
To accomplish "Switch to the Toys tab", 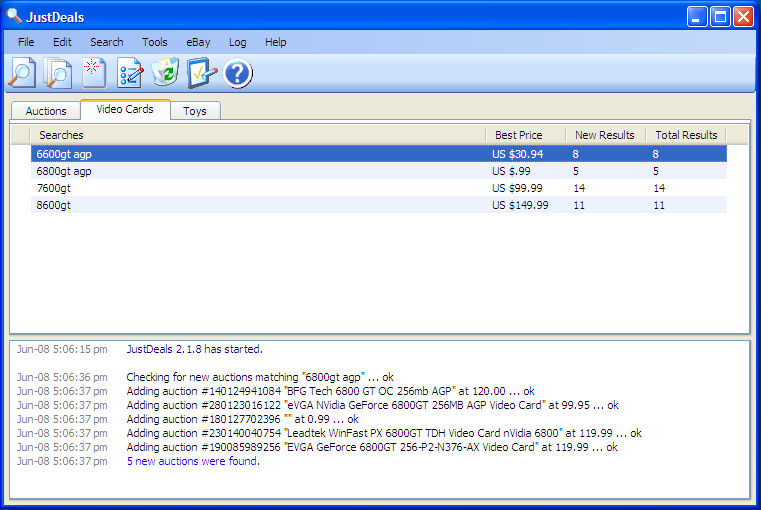I will (195, 111).
